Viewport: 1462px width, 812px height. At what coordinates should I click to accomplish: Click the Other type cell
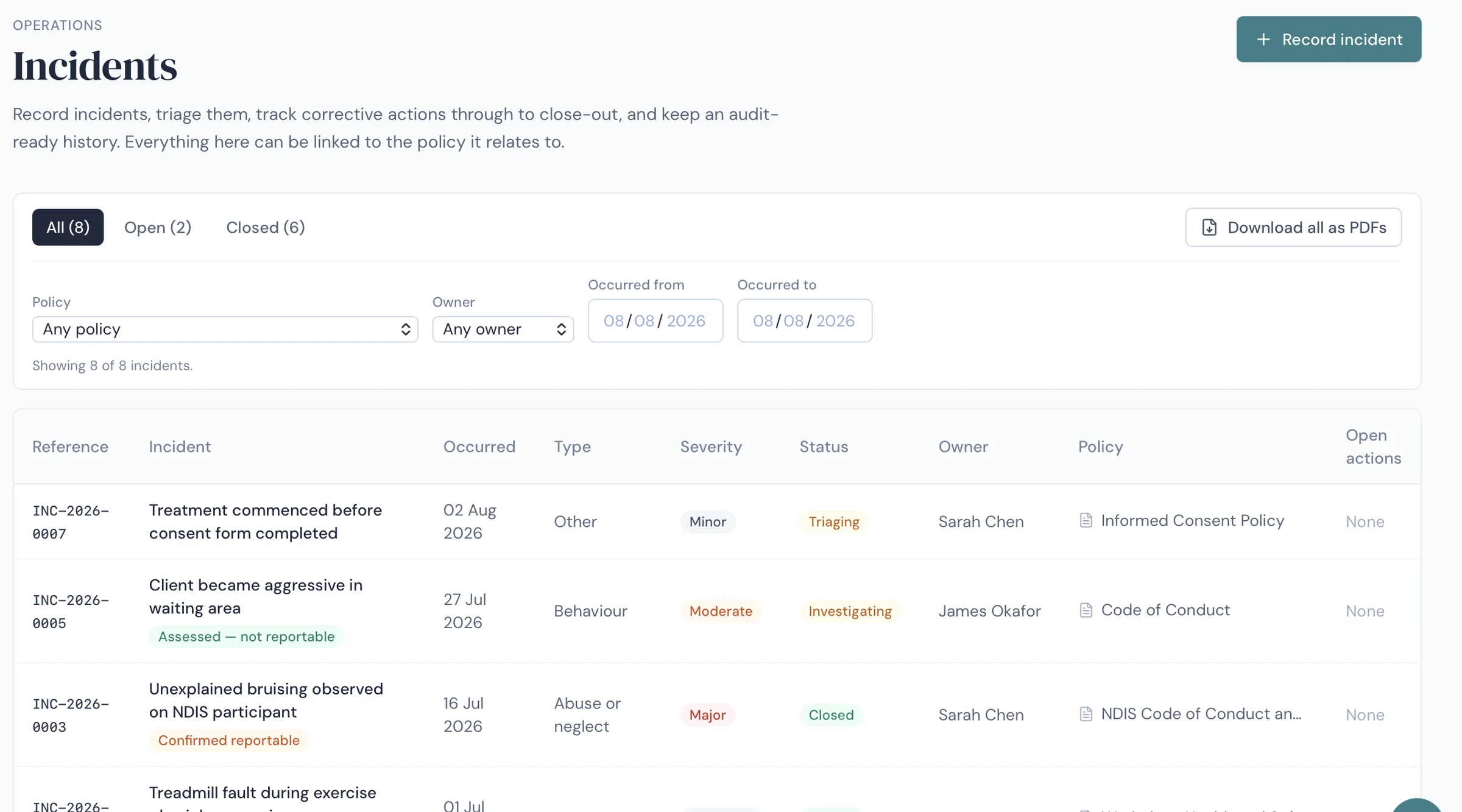[x=575, y=521]
